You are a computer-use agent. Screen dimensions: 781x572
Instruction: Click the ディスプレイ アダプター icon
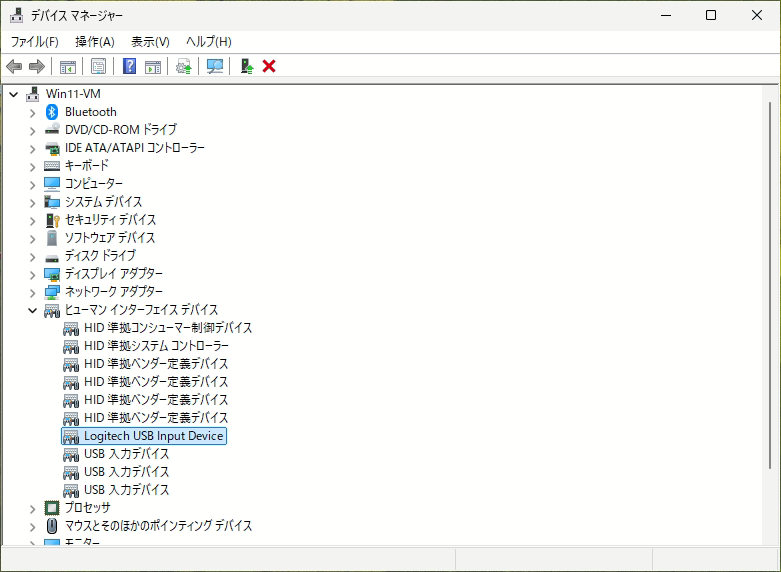pyautogui.click(x=52, y=274)
